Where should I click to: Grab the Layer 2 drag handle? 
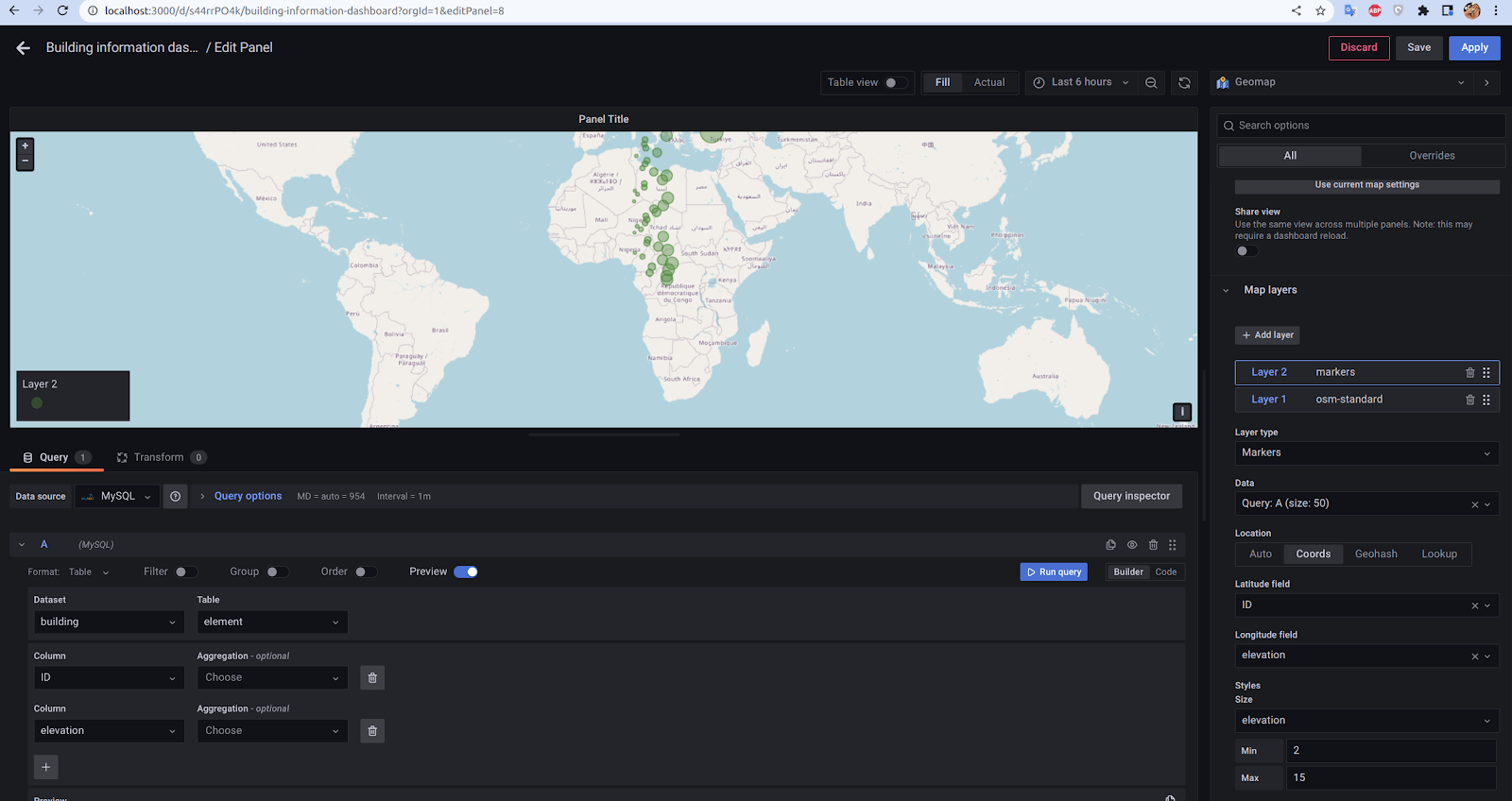(x=1486, y=373)
